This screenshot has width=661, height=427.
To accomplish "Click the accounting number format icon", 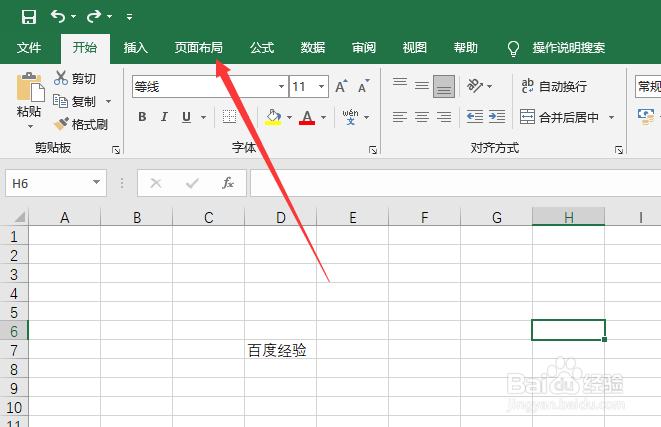I will pyautogui.click(x=646, y=117).
